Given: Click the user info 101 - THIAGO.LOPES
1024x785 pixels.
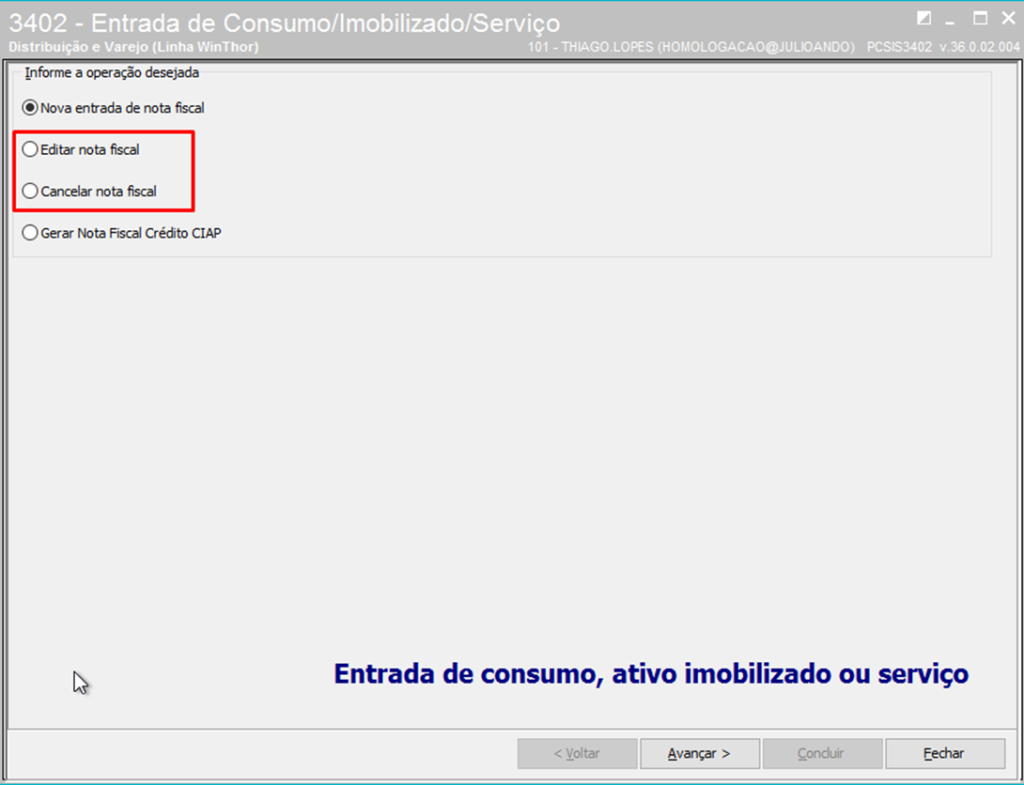Looking at the screenshot, I should click(691, 47).
